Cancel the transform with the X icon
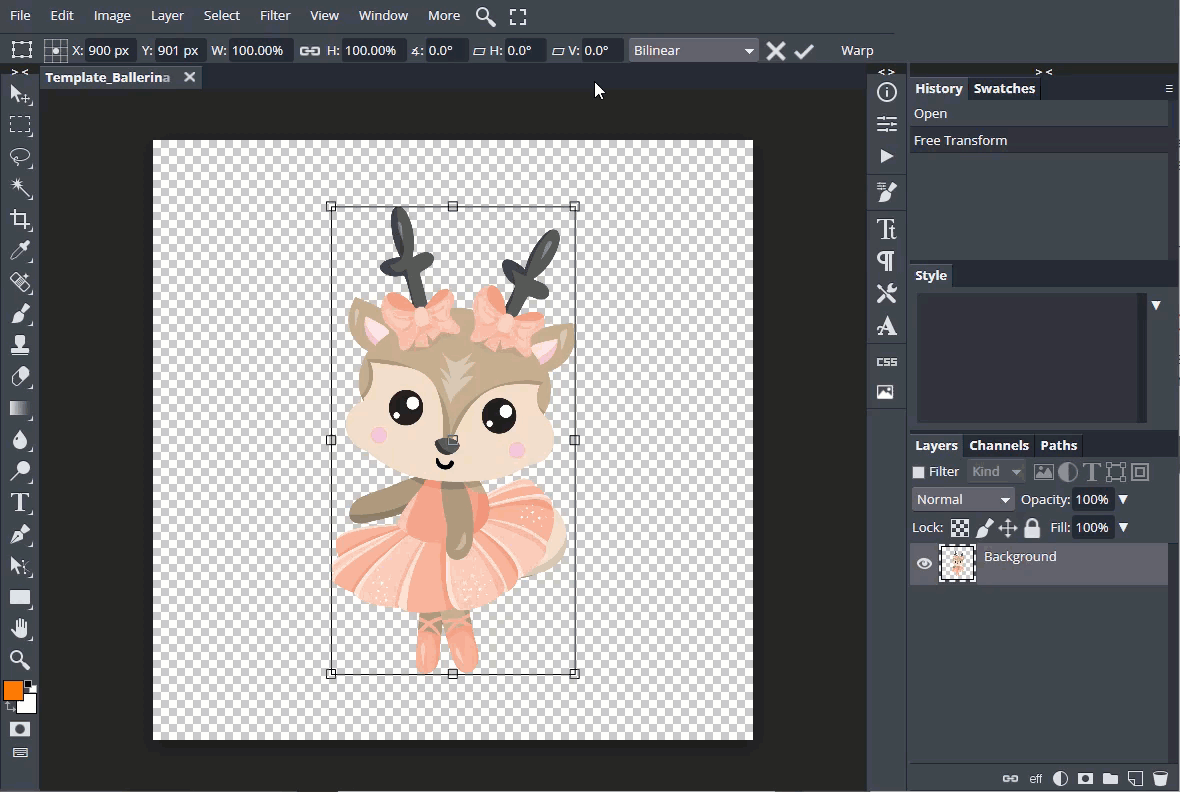Screen dimensions: 1180x792 775,51
